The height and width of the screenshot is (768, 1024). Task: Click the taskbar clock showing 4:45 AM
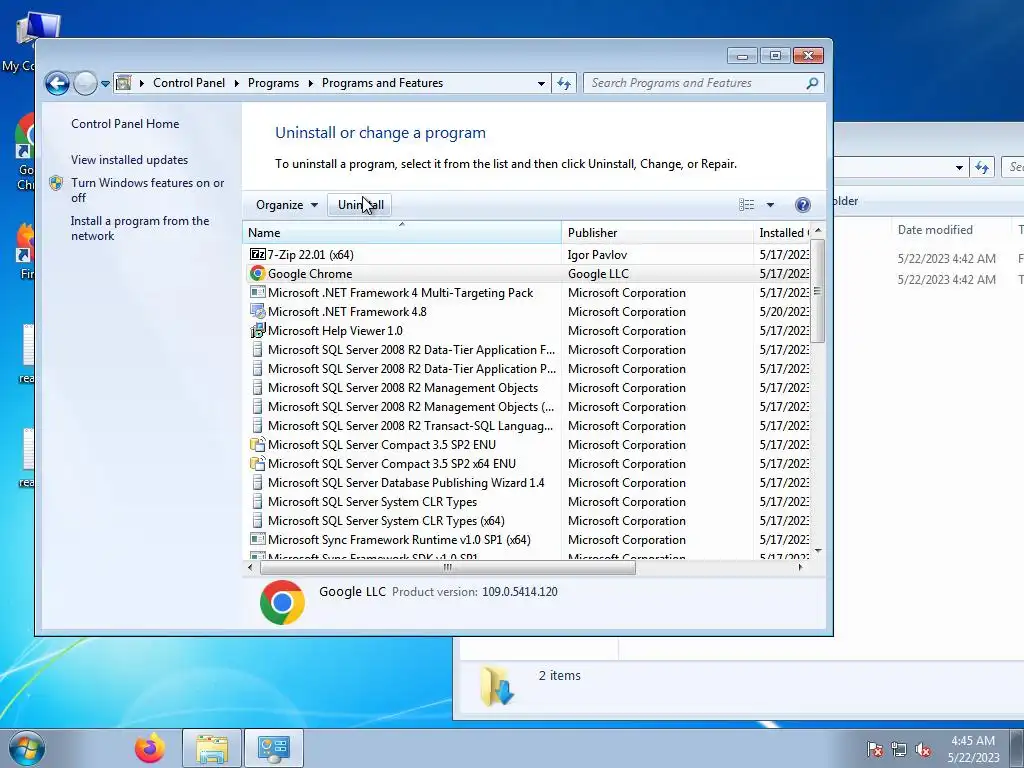point(973,741)
